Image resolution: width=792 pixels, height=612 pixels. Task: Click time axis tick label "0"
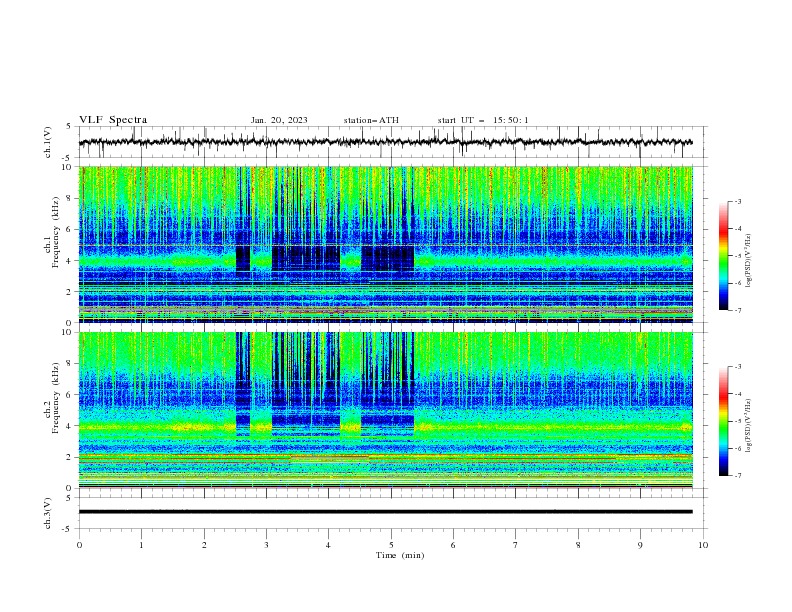[79, 545]
